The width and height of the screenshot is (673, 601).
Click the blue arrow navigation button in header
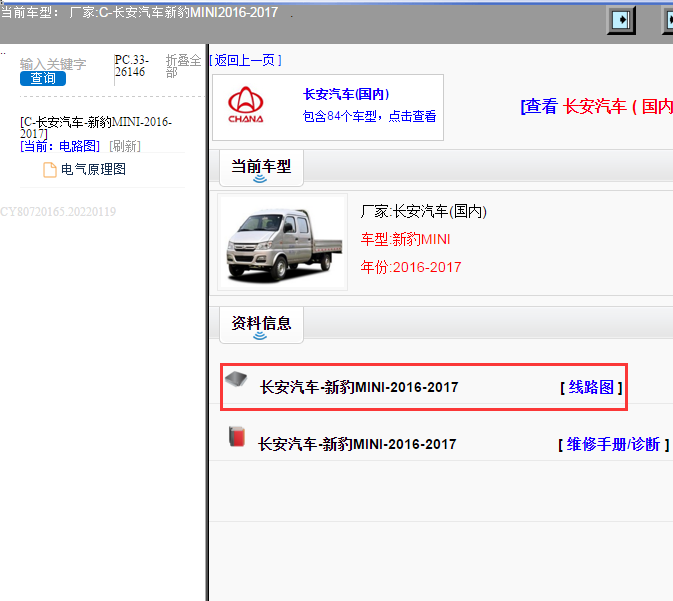pos(621,20)
